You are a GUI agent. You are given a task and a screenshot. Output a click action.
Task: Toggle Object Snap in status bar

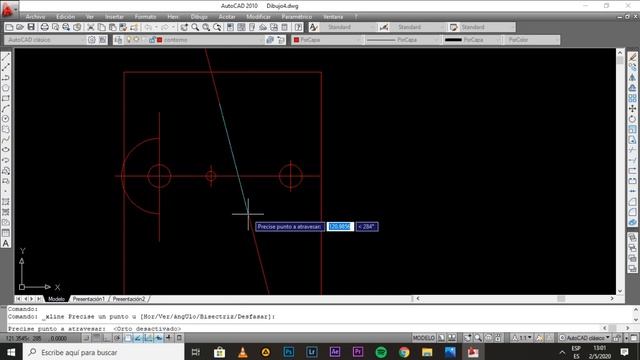pyautogui.click(x=127, y=338)
